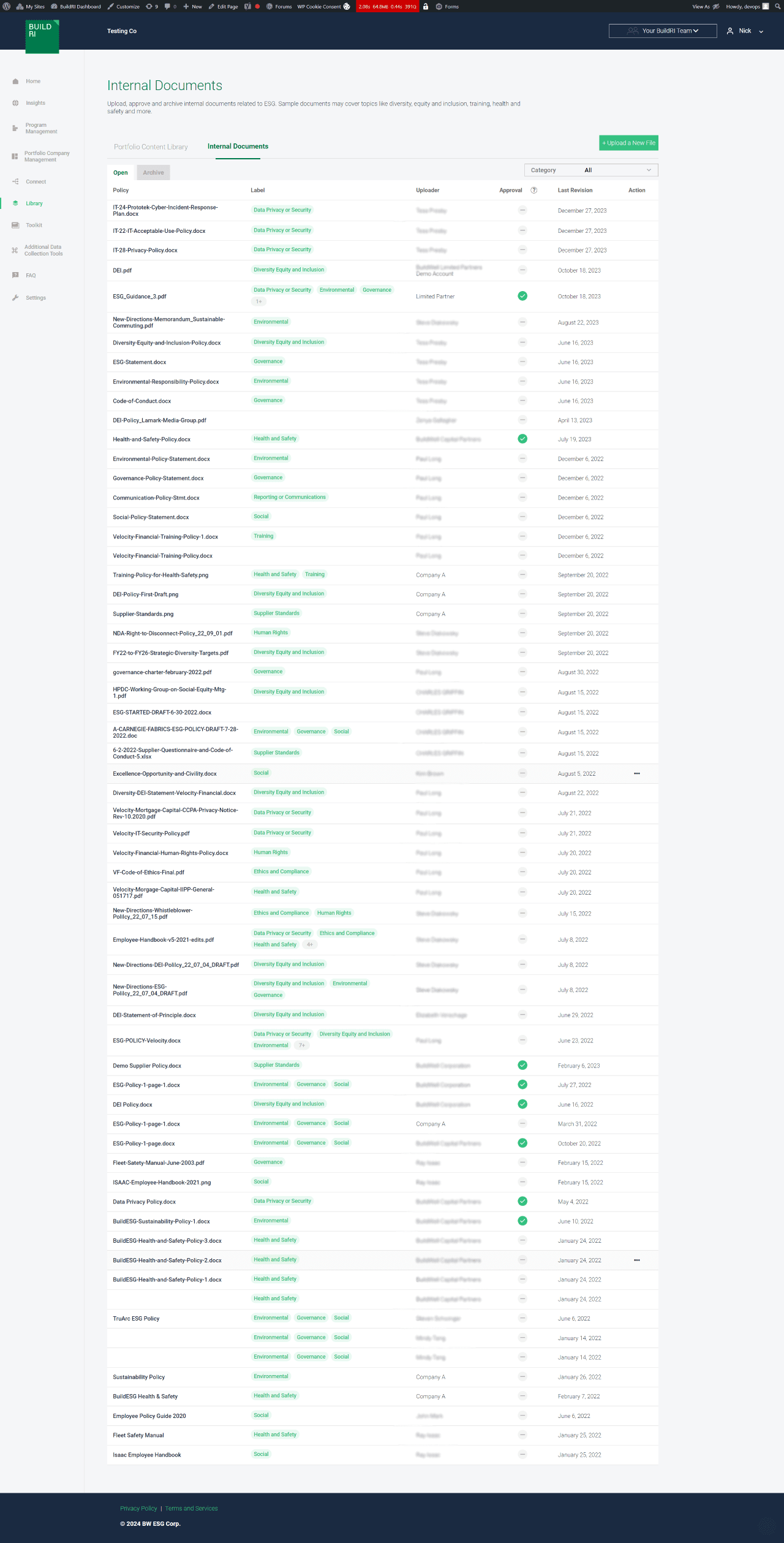
Task: Click the Upload a New File button
Action: 628,143
